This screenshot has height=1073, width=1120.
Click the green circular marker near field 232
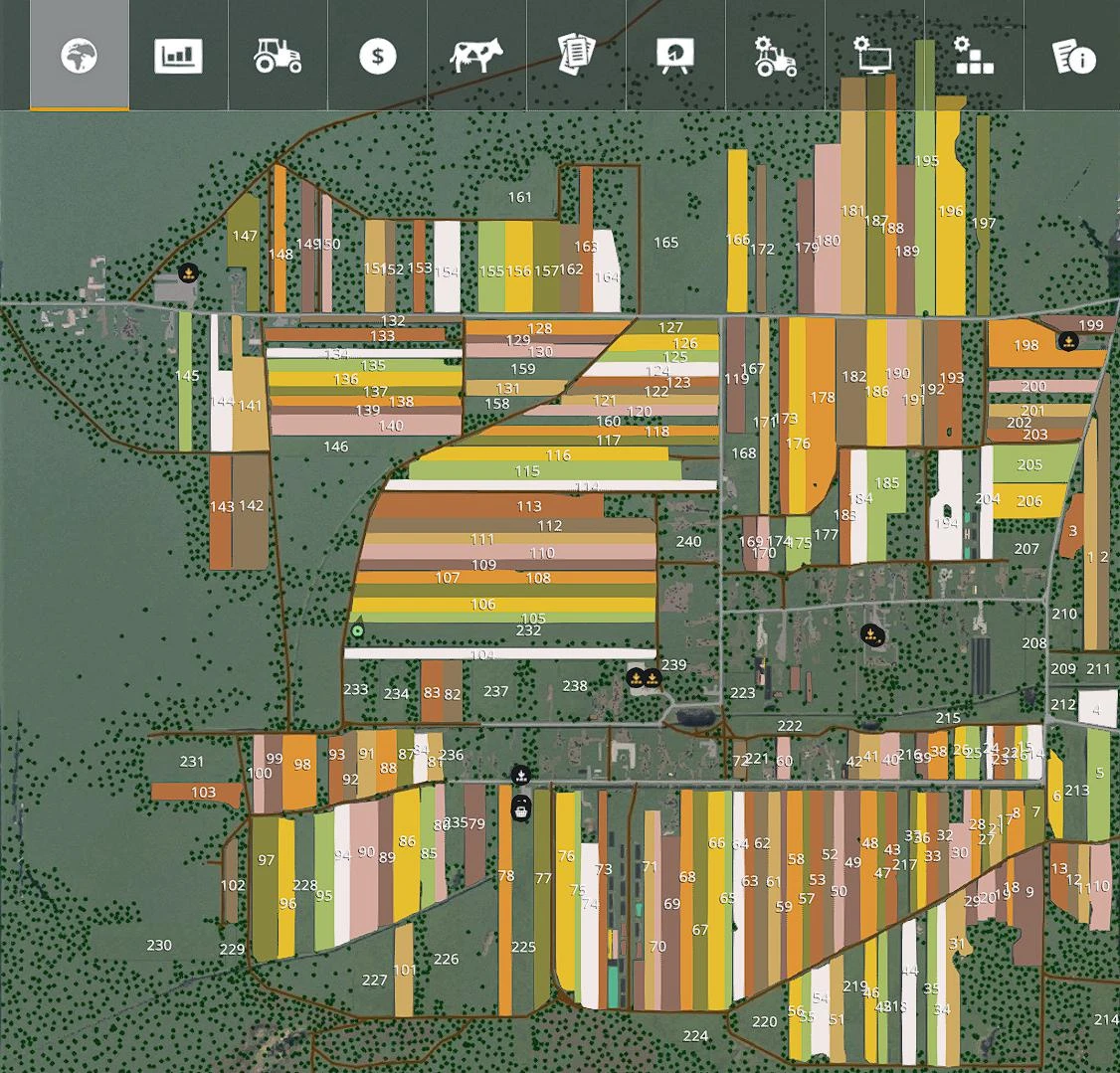pyautogui.click(x=358, y=630)
